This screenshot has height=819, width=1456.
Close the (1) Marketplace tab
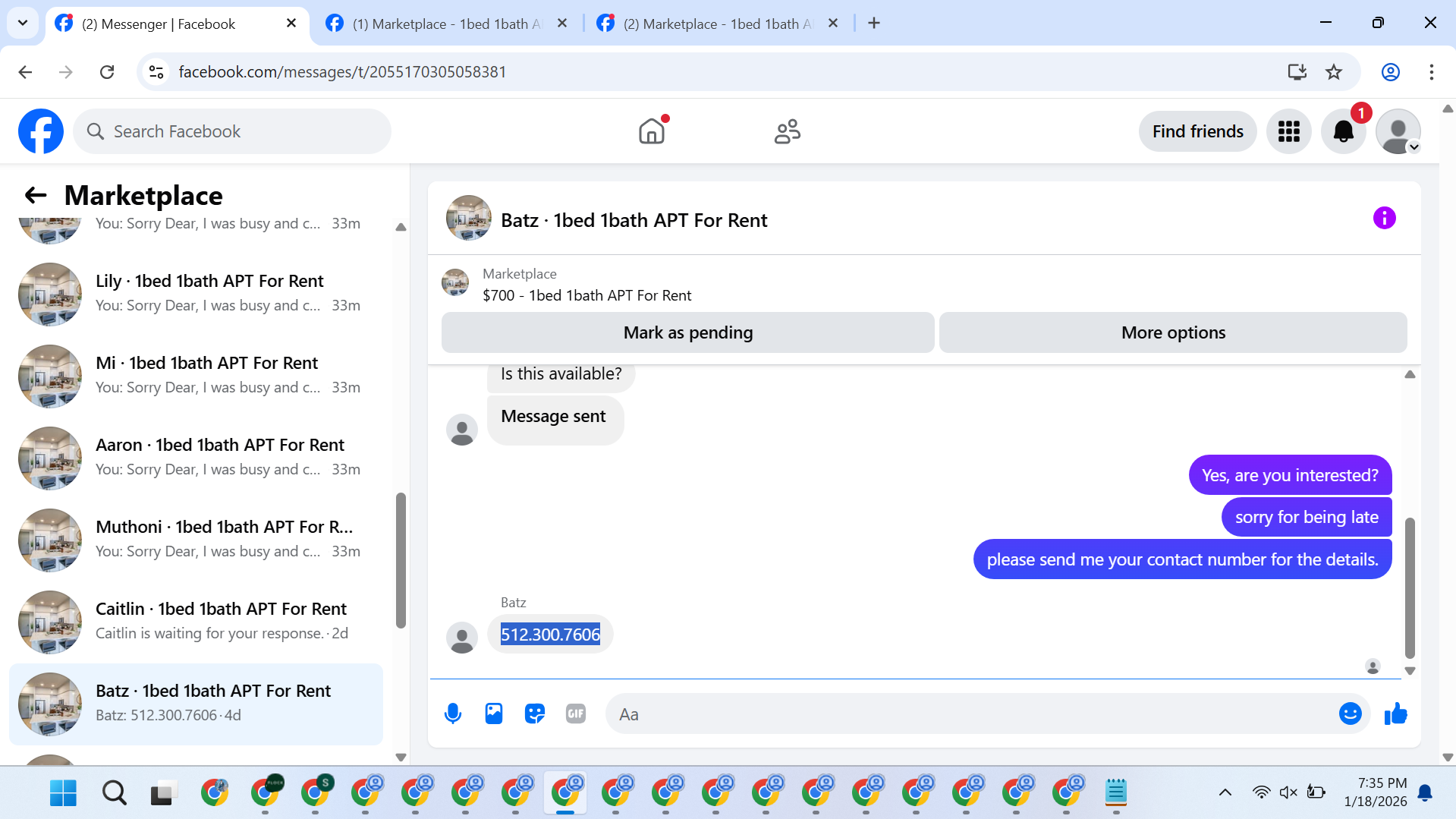pos(562,24)
